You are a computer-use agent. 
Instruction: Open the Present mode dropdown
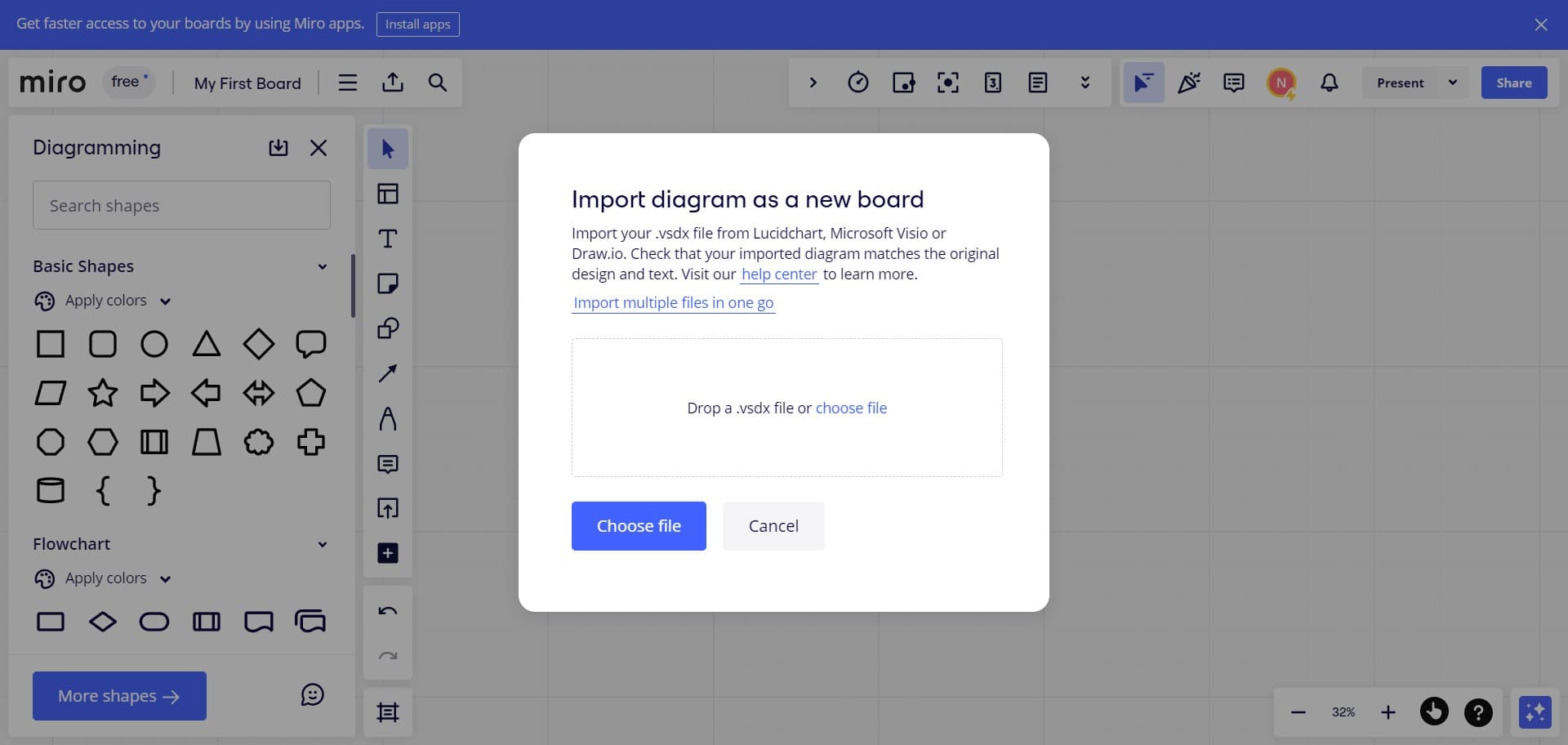click(1453, 83)
